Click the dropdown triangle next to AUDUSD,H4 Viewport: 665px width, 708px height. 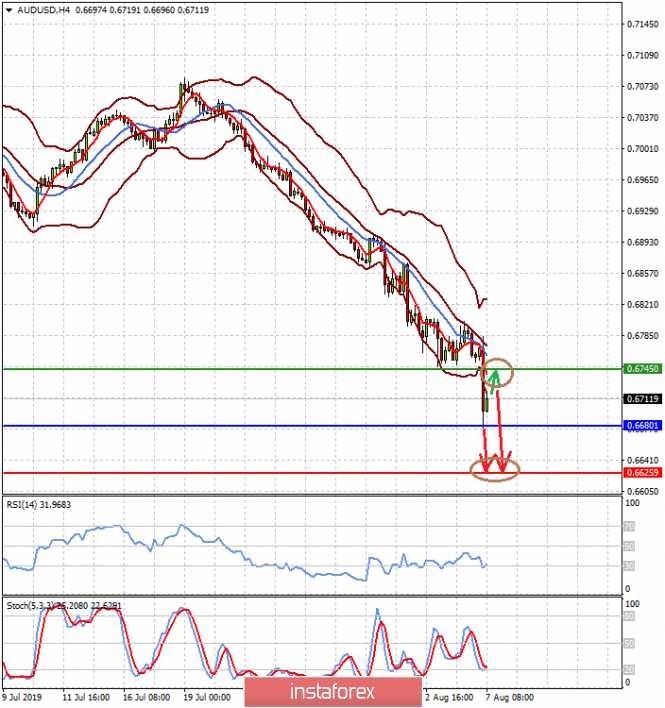[x=8, y=8]
